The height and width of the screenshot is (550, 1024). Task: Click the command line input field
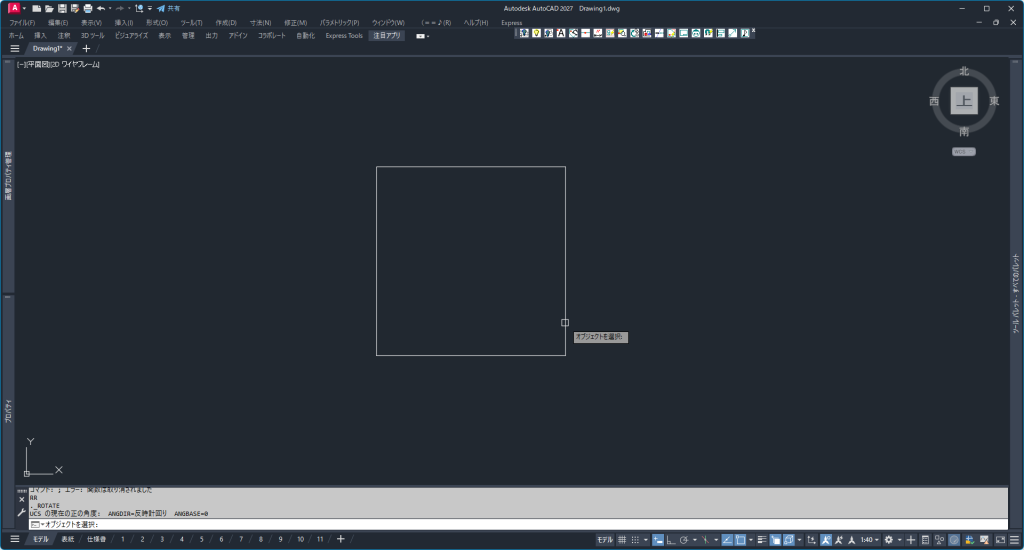click(x=500, y=524)
